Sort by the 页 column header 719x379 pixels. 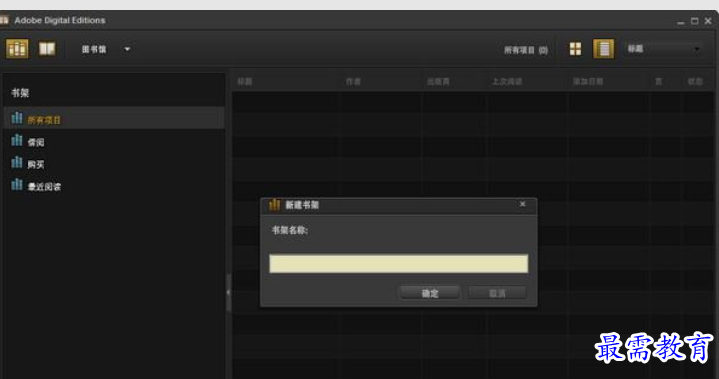tap(658, 82)
